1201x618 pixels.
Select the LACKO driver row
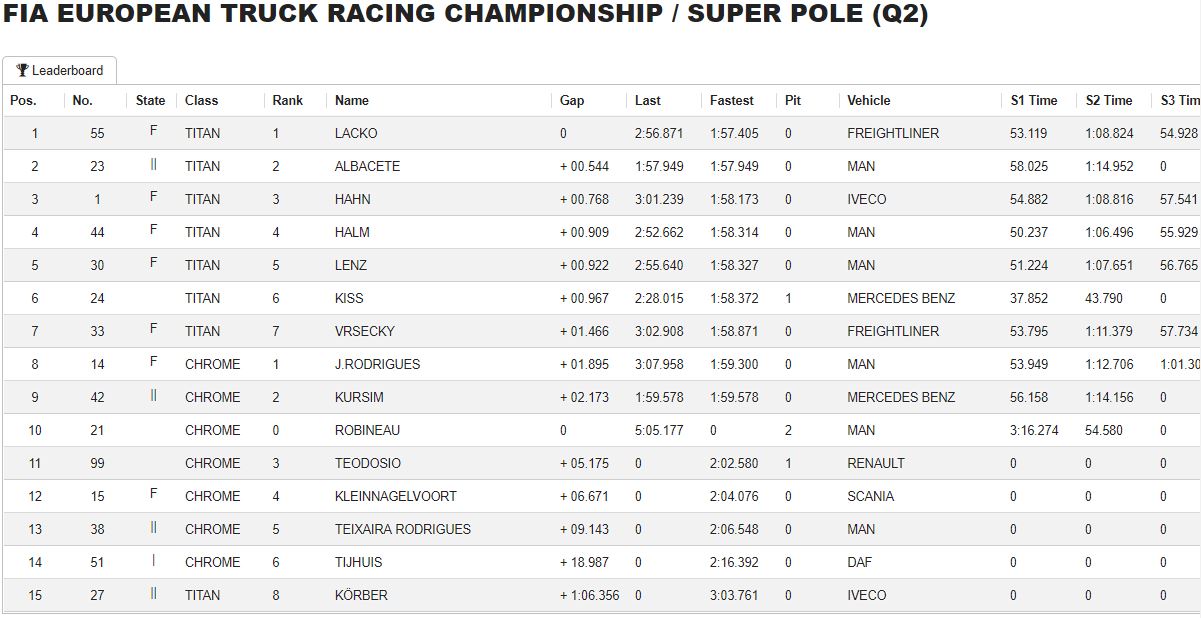(x=600, y=133)
